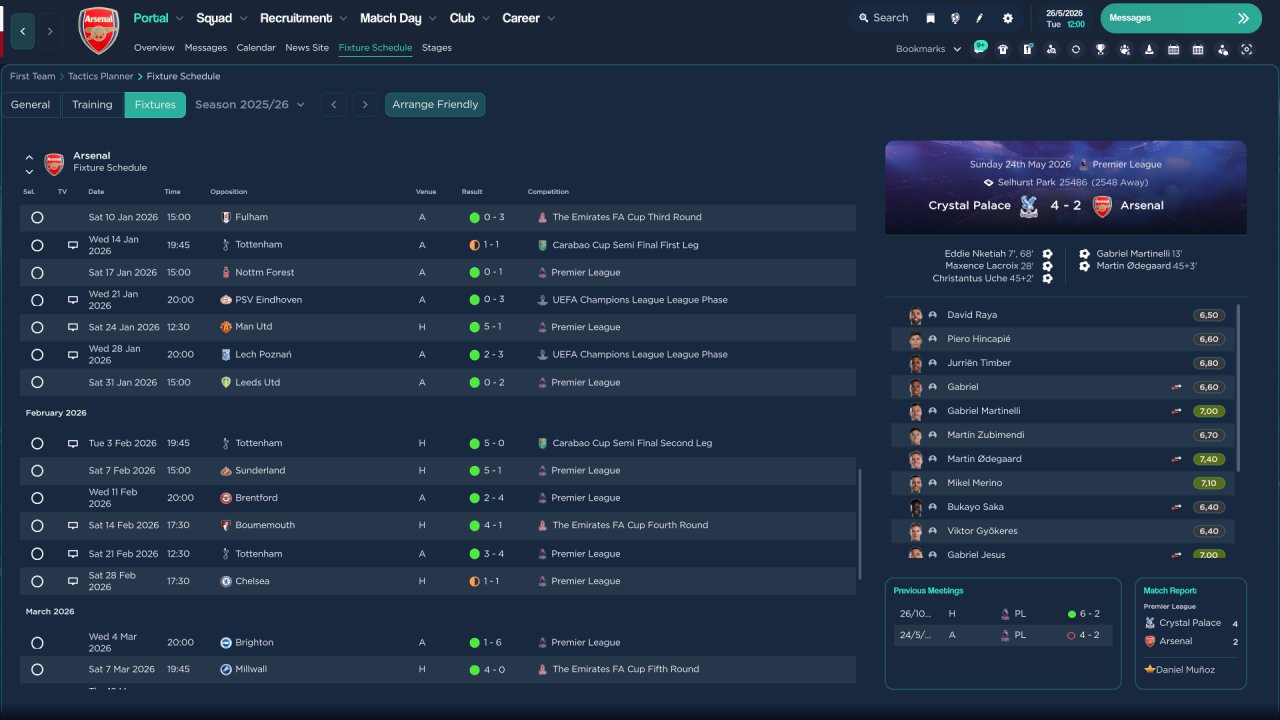Select the Brentford fixture radio button
Viewport: 1280px width, 720px height.
[x=37, y=498]
